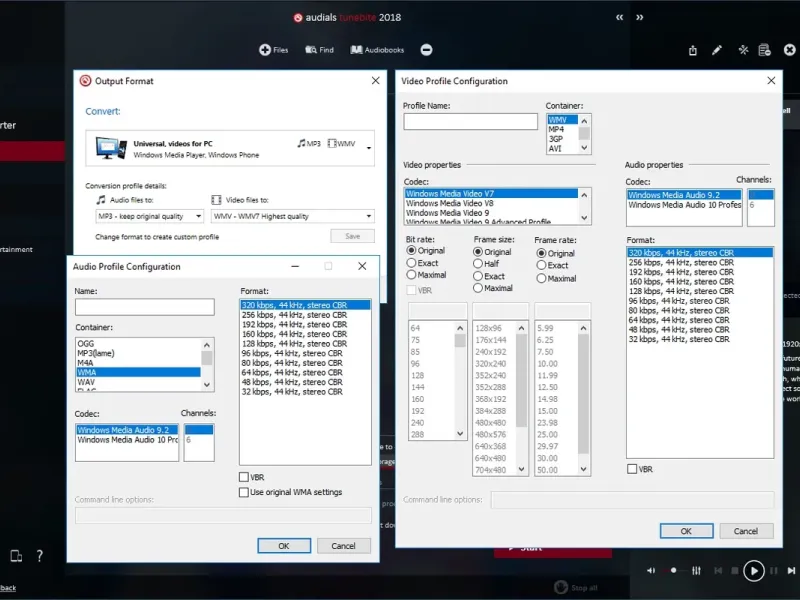Screen dimensions: 800x600
Task: Click Cancel in Audio Profile Configuration
Action: tap(343, 546)
